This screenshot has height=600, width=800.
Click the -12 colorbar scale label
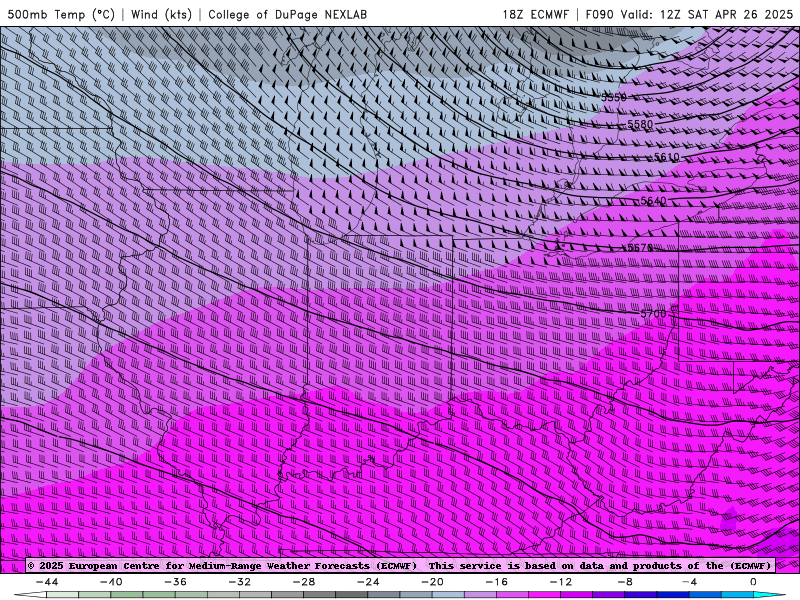pos(561,582)
